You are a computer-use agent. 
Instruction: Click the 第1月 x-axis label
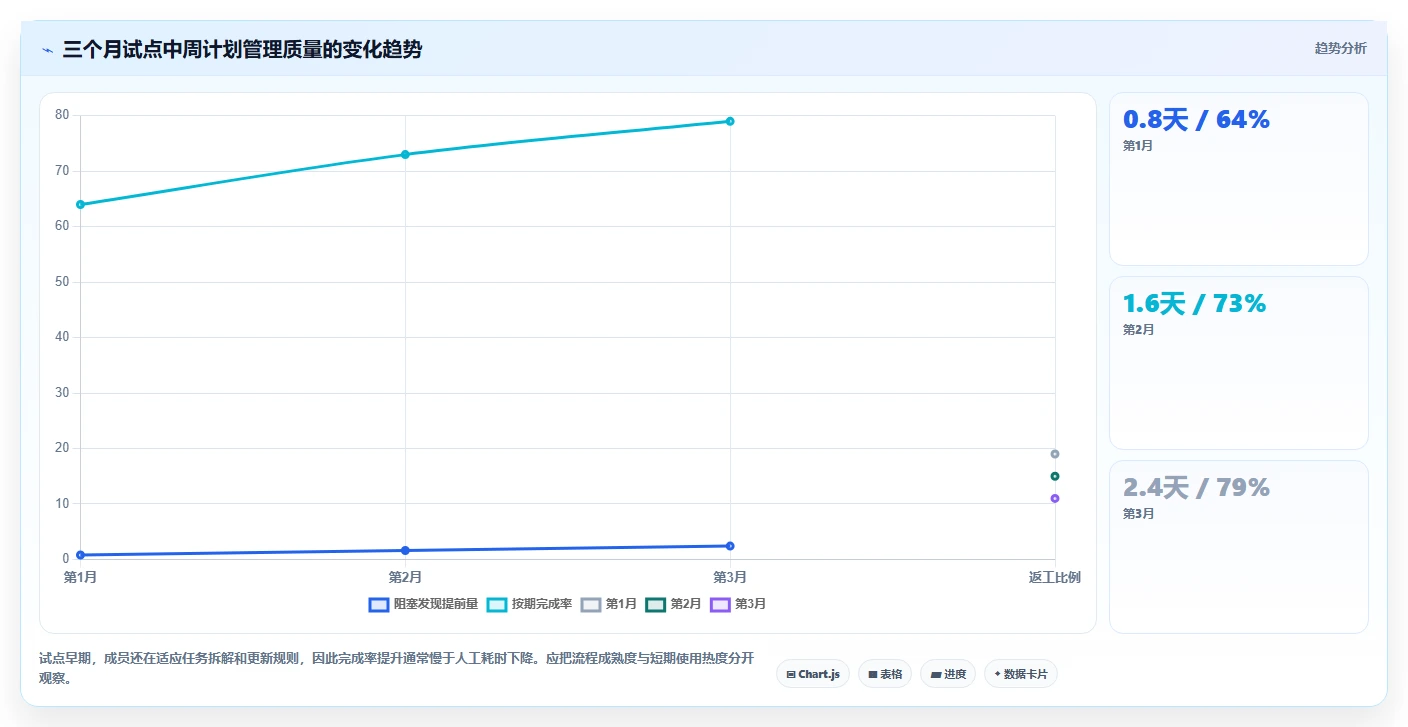click(80, 577)
